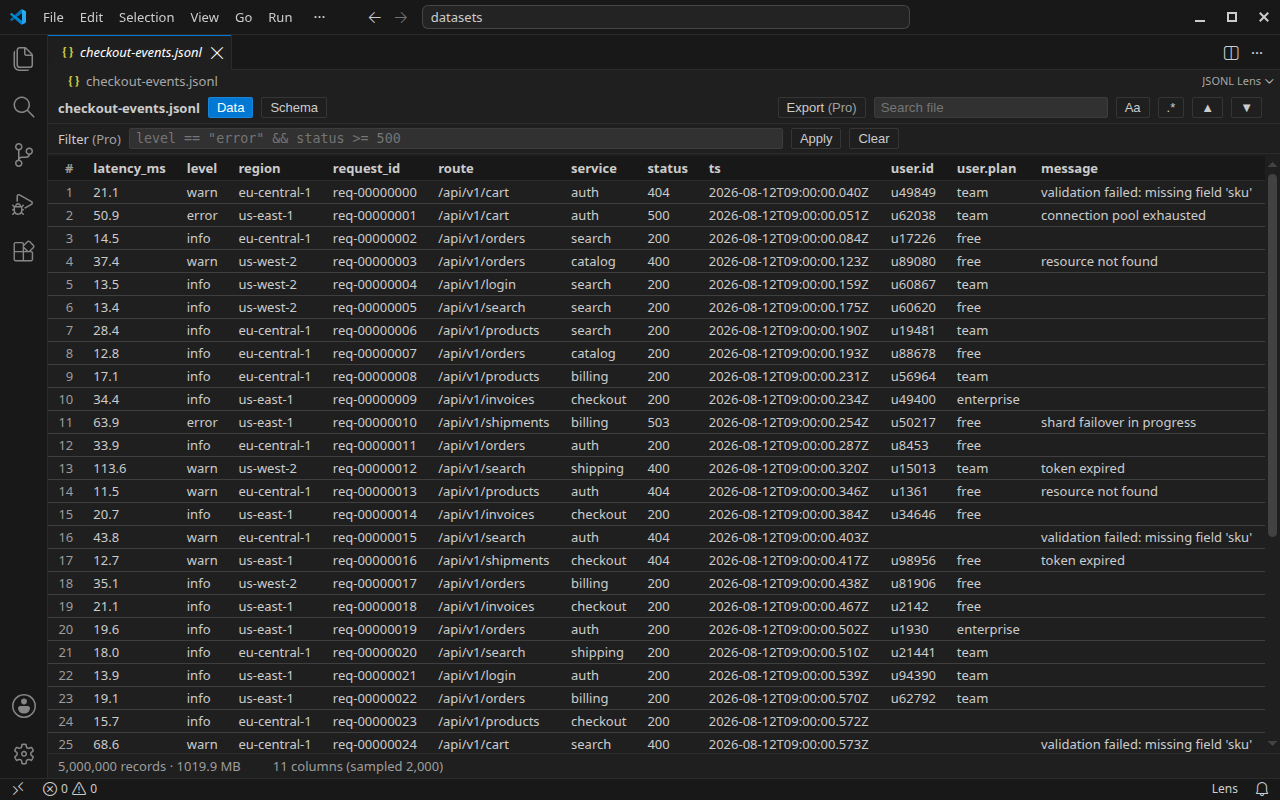Viewport: 1280px width, 800px height.
Task: Close the checkout-events.jsonl tab
Action: pos(217,53)
